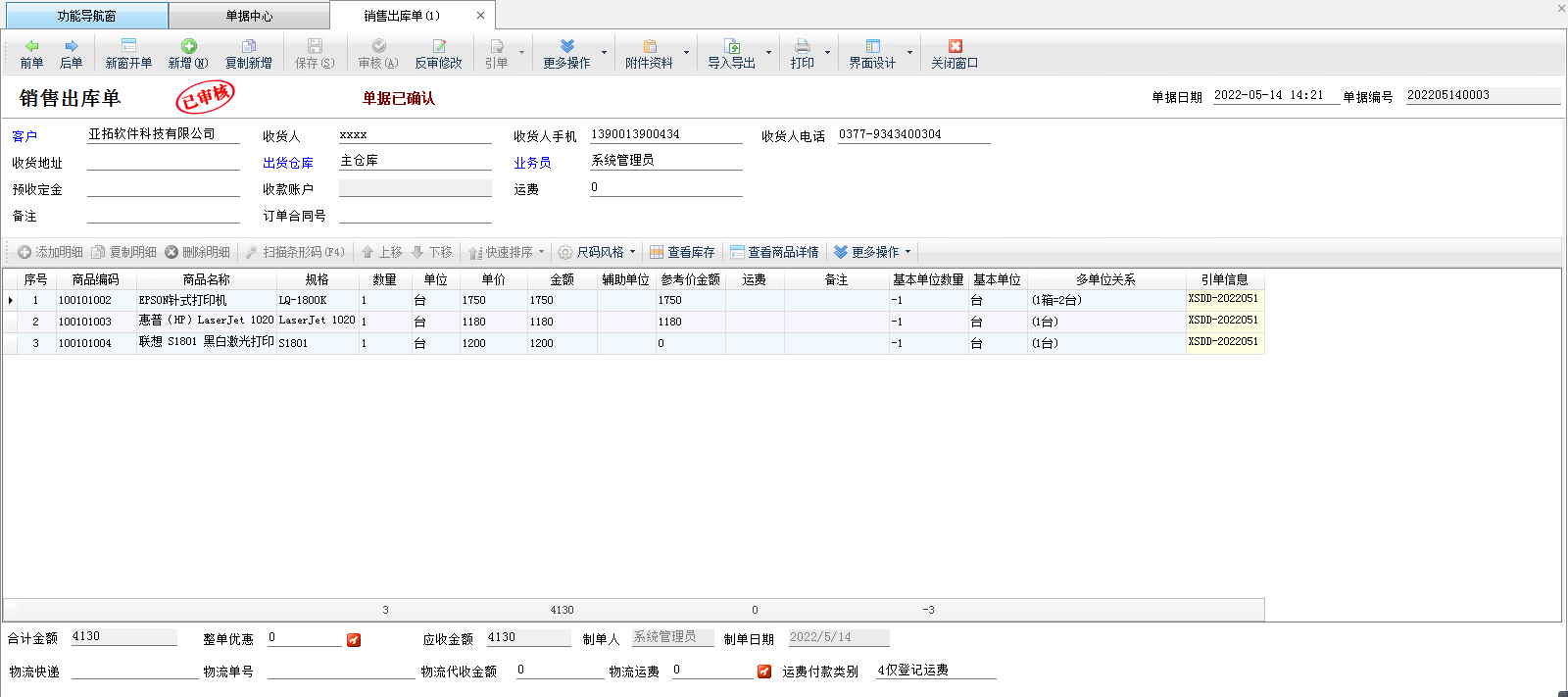This screenshot has height=697, width=1568.
Task: Click the red 关闭窗口 icon
Action: pyautogui.click(x=955, y=46)
